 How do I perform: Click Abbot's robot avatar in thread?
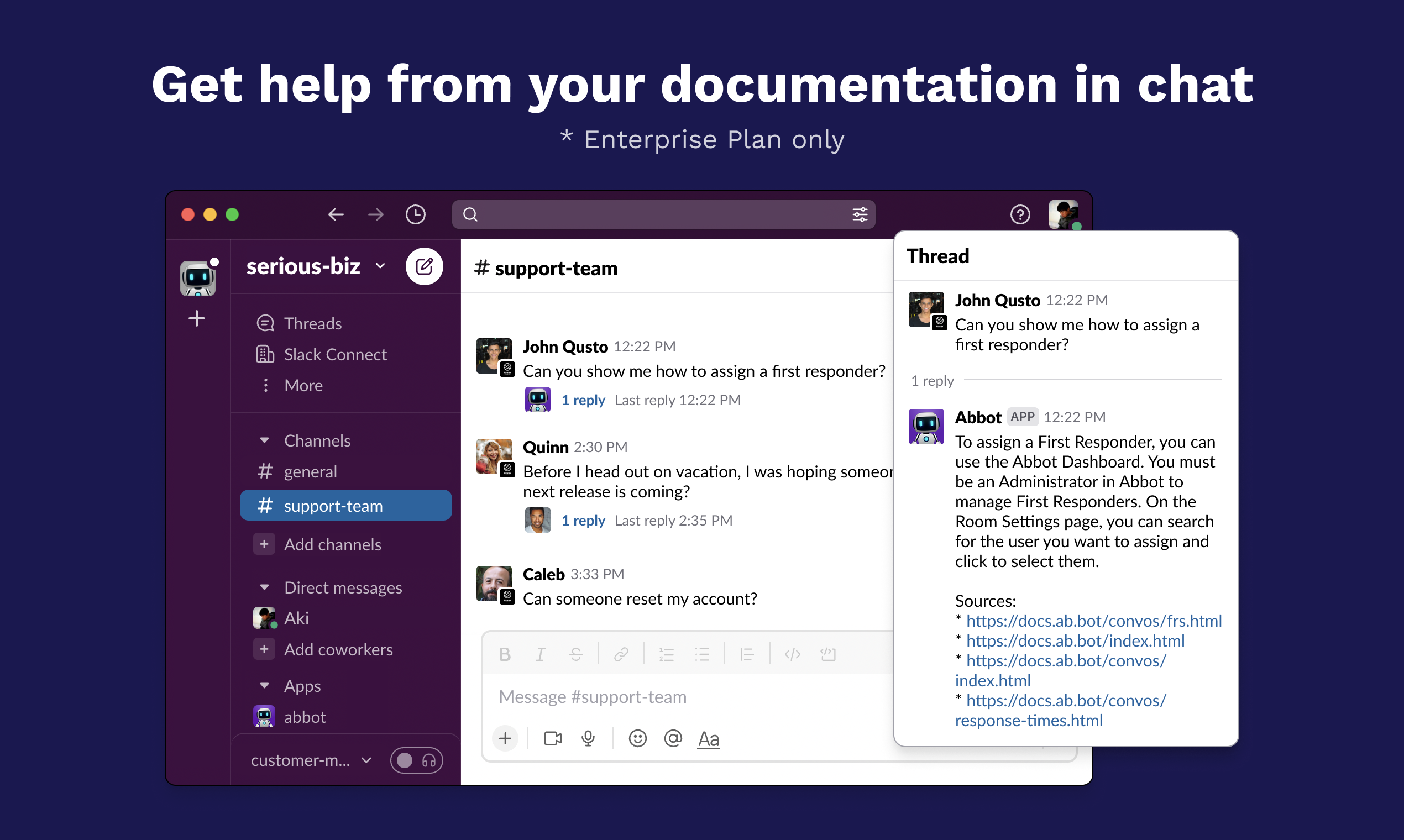(x=926, y=426)
